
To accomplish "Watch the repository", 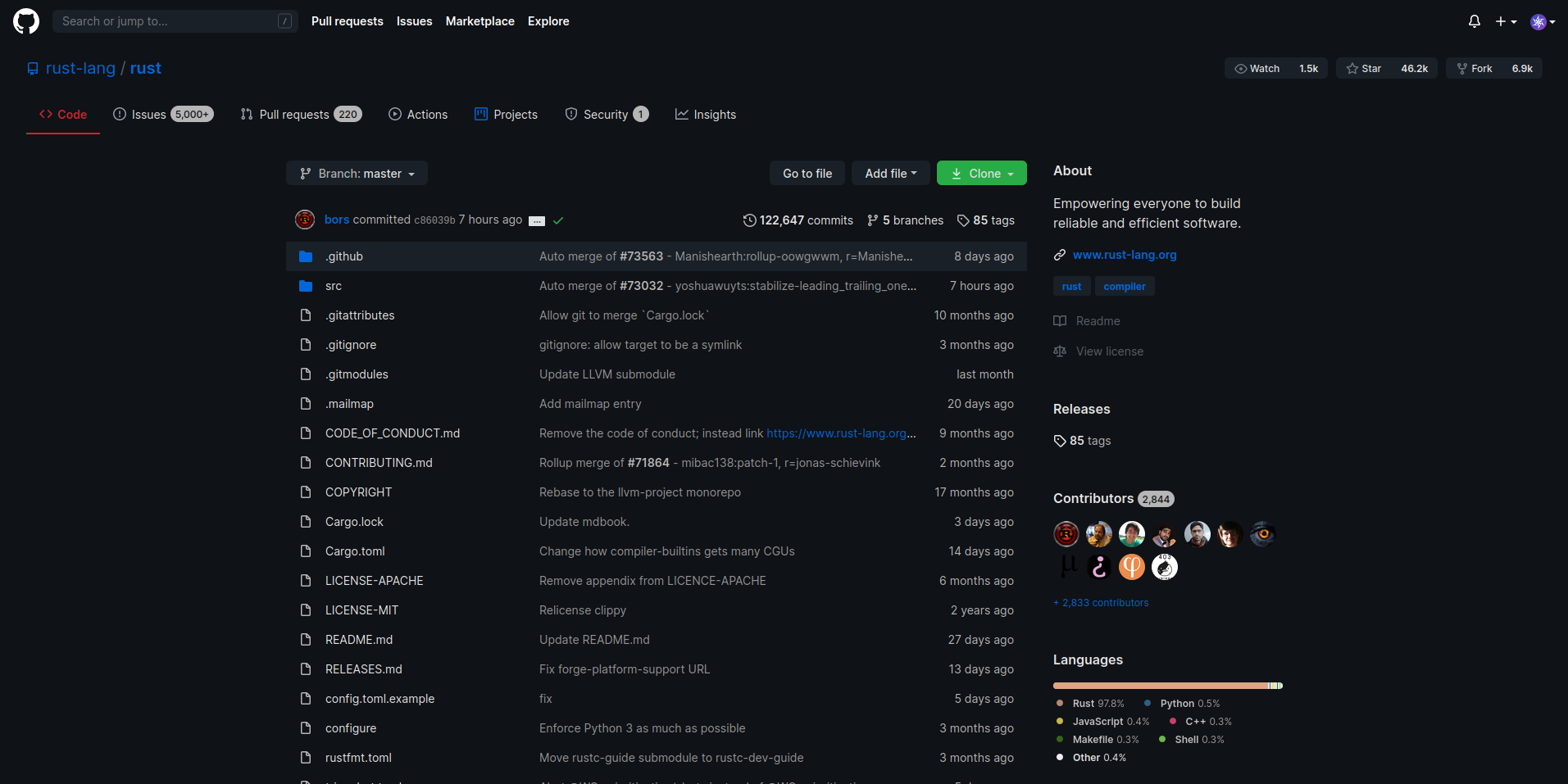I will pyautogui.click(x=1257, y=69).
